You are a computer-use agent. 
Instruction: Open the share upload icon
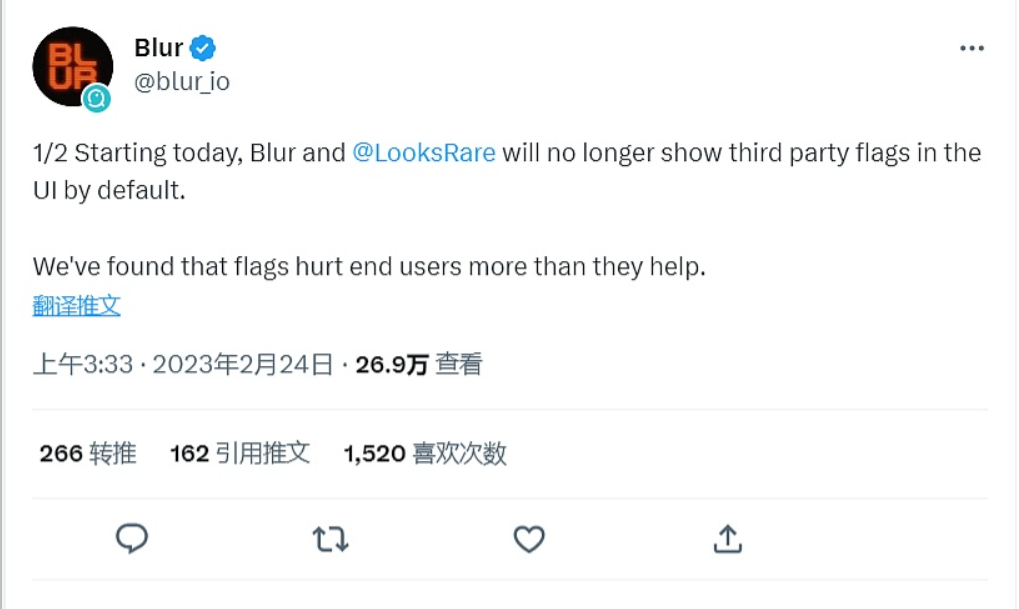[727, 539]
